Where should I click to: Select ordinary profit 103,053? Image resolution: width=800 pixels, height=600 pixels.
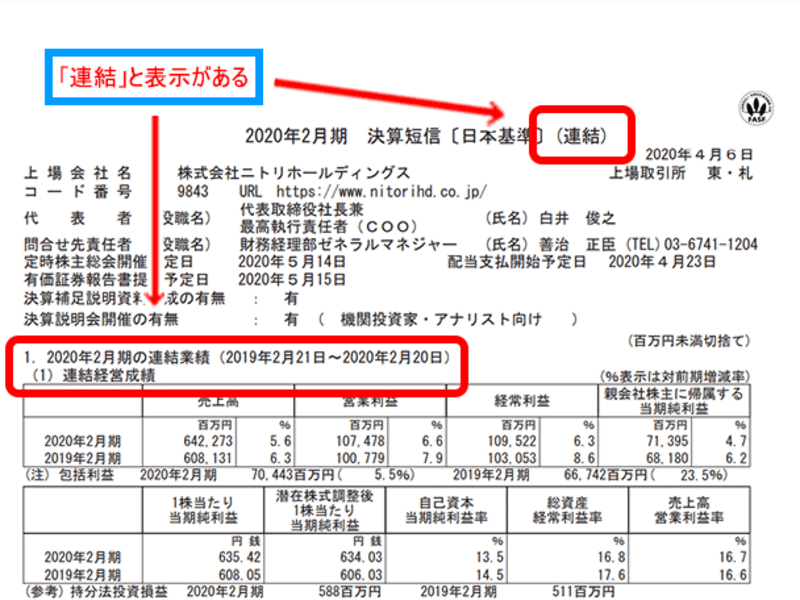pyautogui.click(x=512, y=458)
